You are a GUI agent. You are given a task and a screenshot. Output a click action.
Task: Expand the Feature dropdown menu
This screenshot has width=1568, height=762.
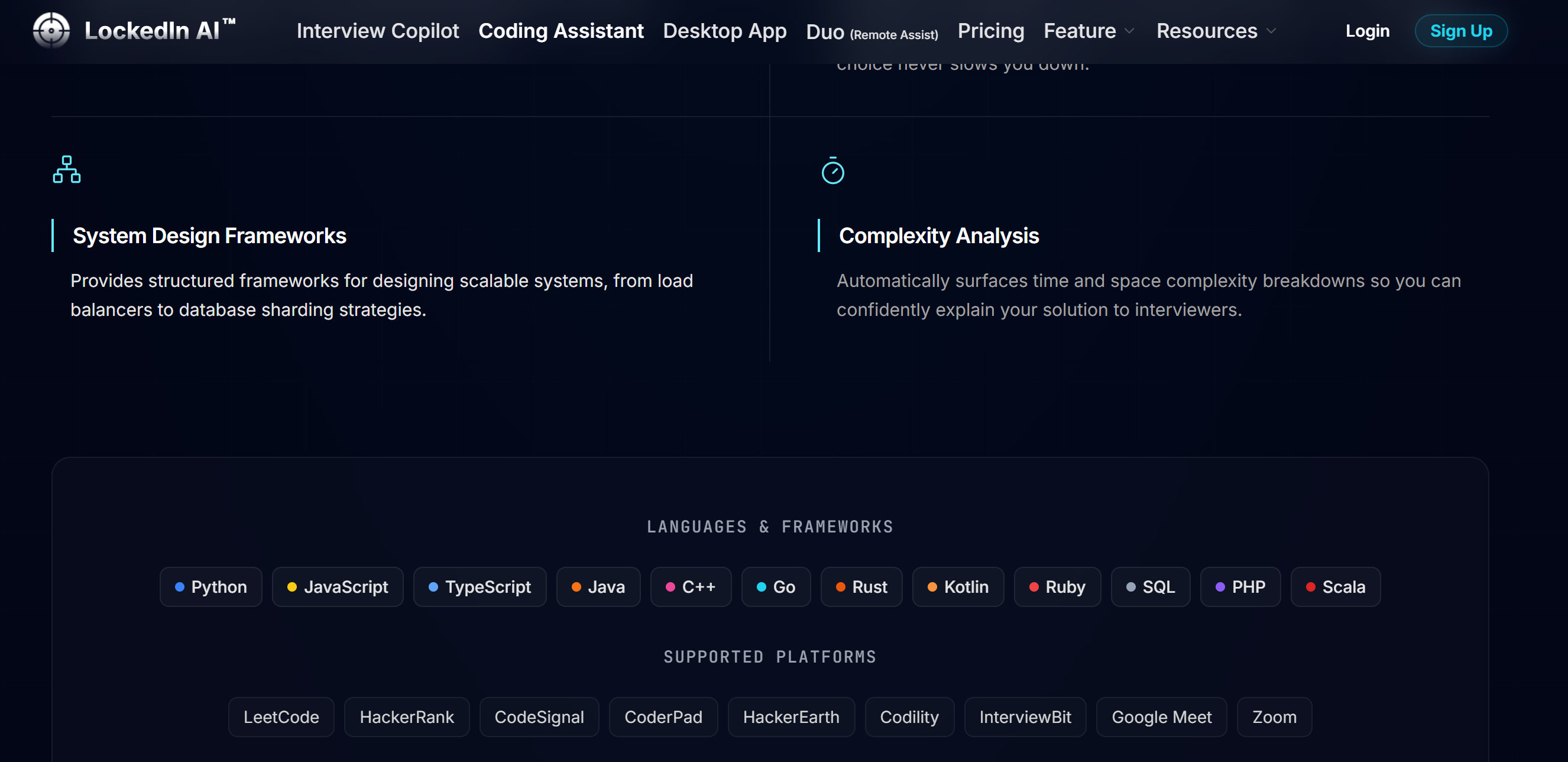click(1088, 30)
